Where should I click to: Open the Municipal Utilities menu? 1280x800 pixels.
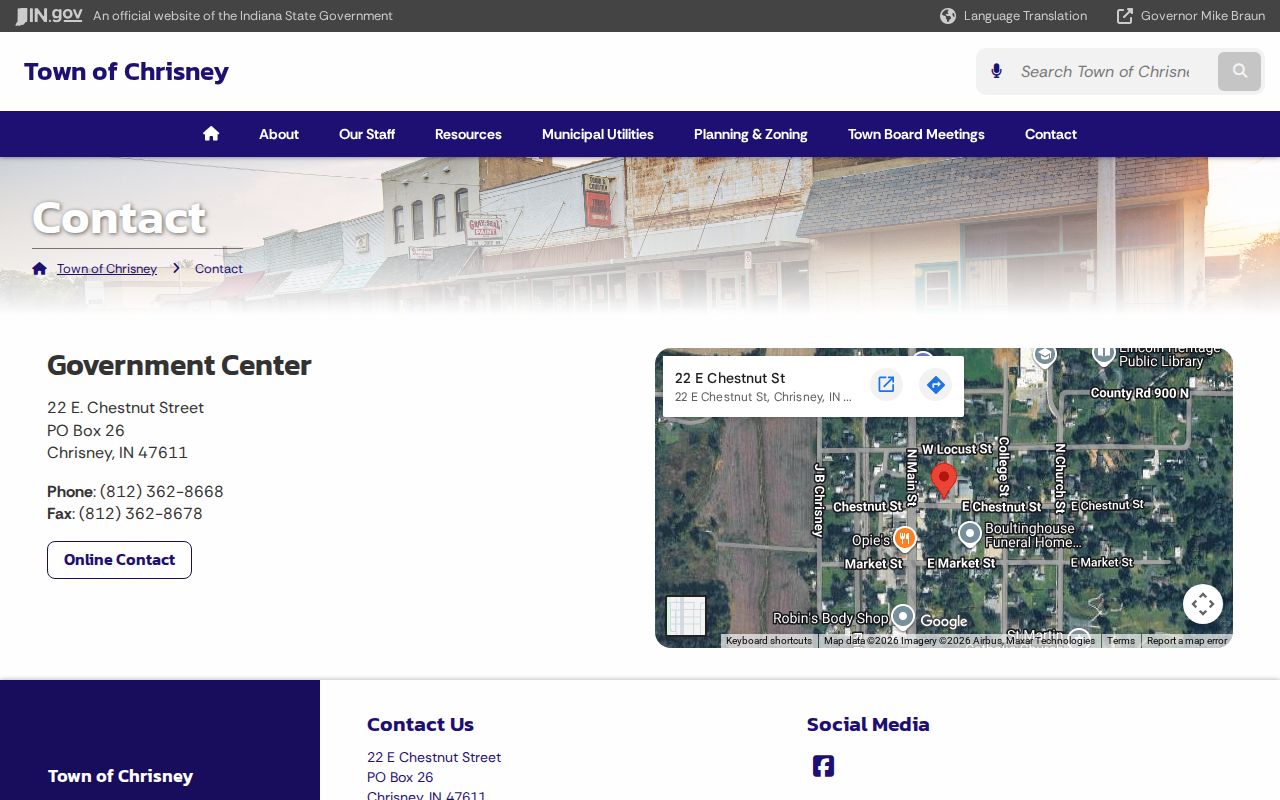(x=598, y=134)
